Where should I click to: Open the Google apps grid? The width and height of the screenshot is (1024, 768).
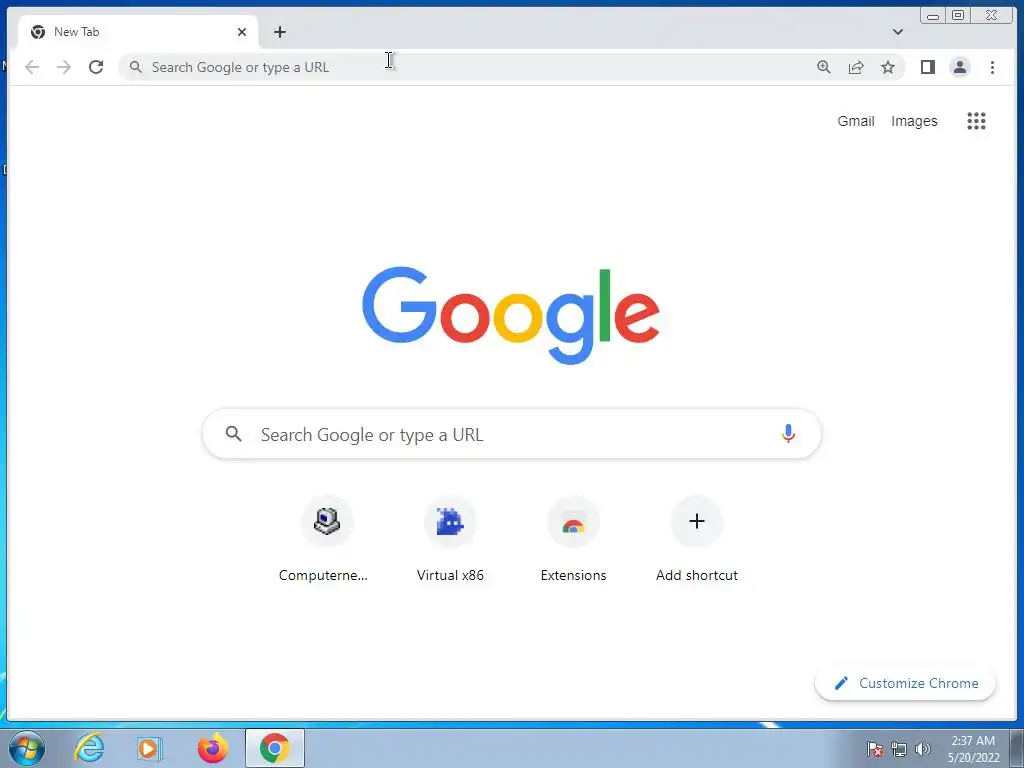coord(976,121)
